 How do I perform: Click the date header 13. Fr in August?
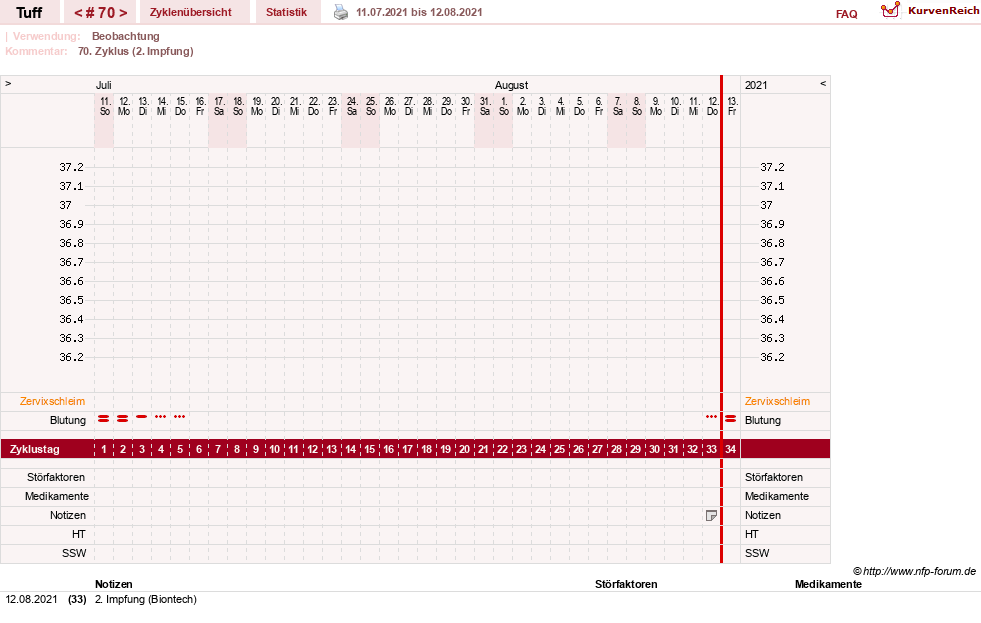pyautogui.click(x=732, y=106)
